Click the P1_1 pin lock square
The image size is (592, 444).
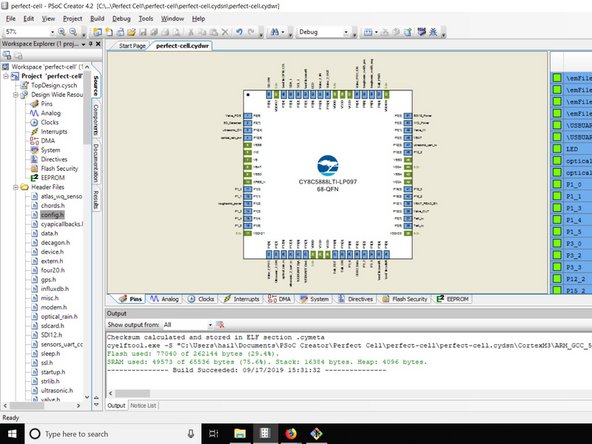(x=557, y=196)
